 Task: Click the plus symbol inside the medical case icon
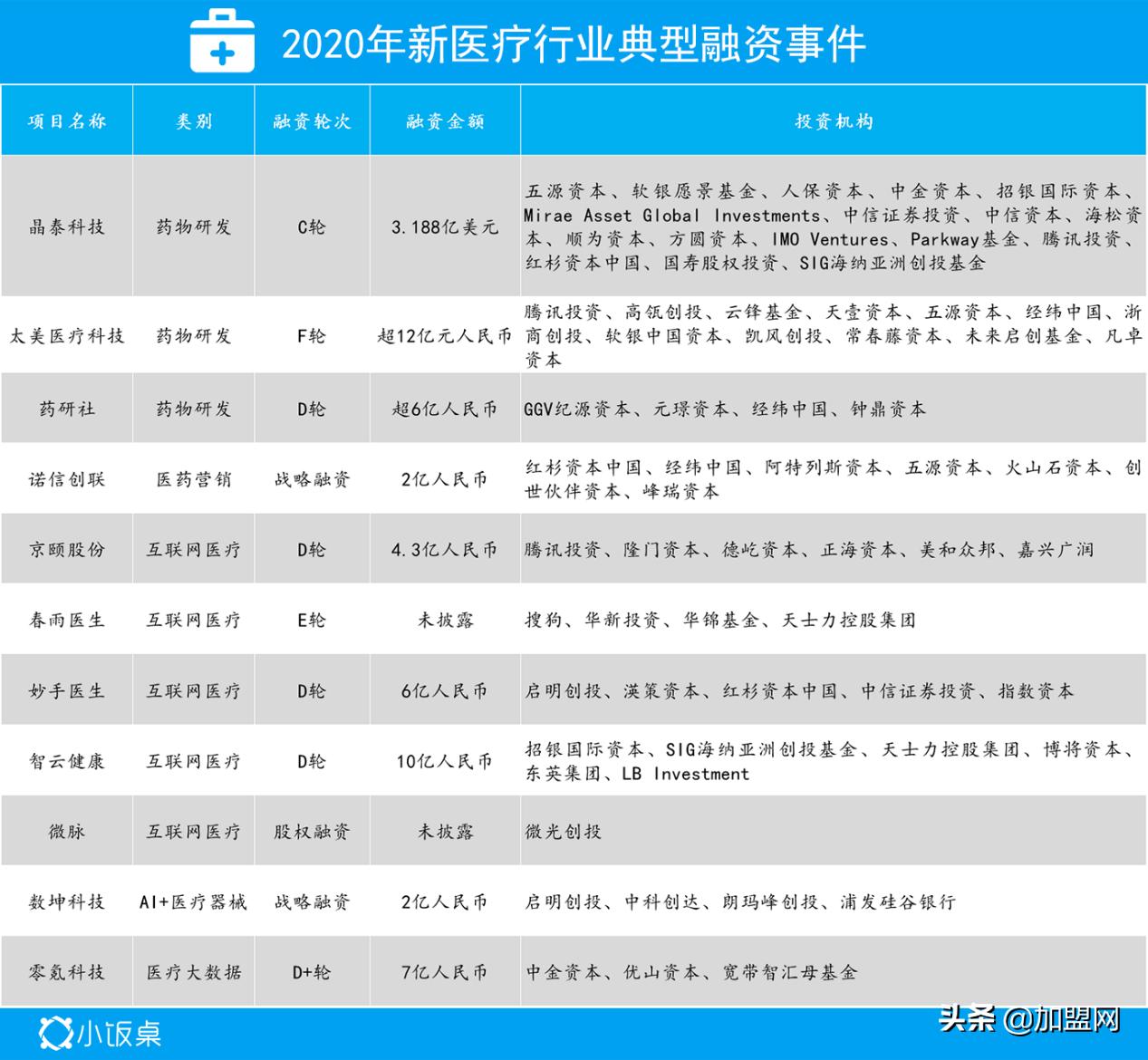(x=220, y=50)
